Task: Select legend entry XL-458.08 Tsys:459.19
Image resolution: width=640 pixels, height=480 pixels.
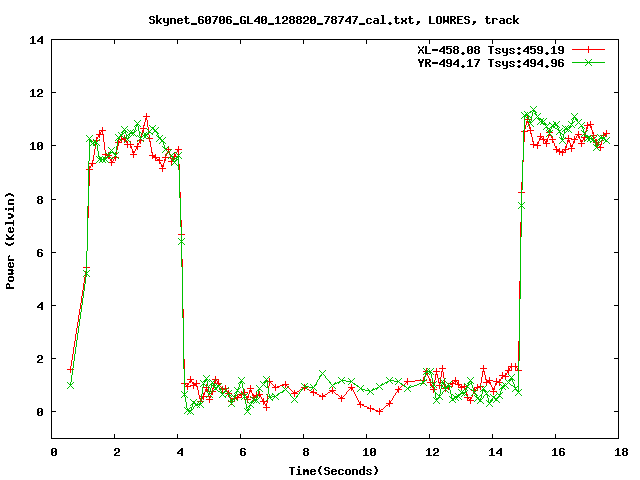Action: click(x=491, y=50)
